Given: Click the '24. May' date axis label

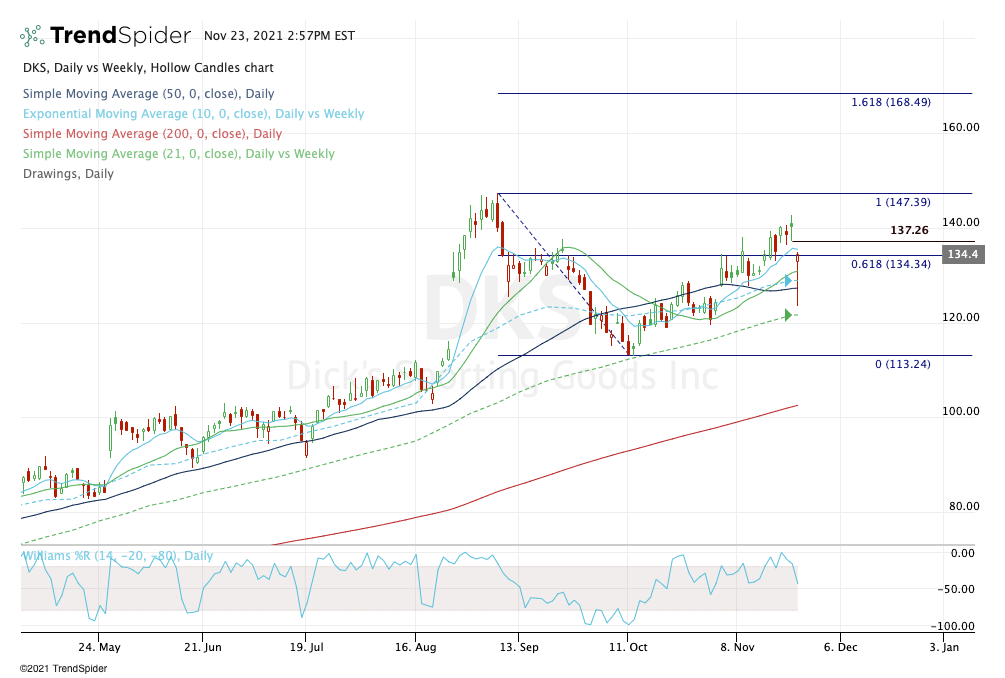Looking at the screenshot, I should coord(99,647).
